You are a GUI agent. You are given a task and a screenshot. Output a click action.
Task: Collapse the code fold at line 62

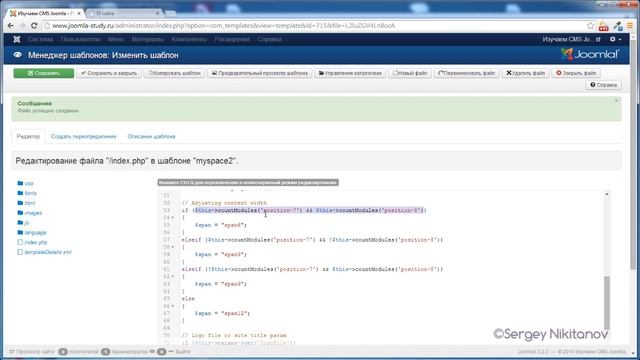coord(173,276)
